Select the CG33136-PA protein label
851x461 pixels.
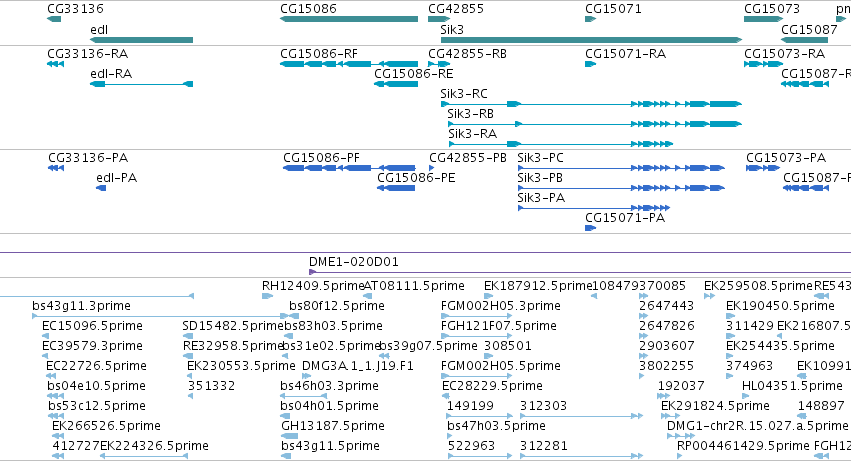tap(88, 158)
